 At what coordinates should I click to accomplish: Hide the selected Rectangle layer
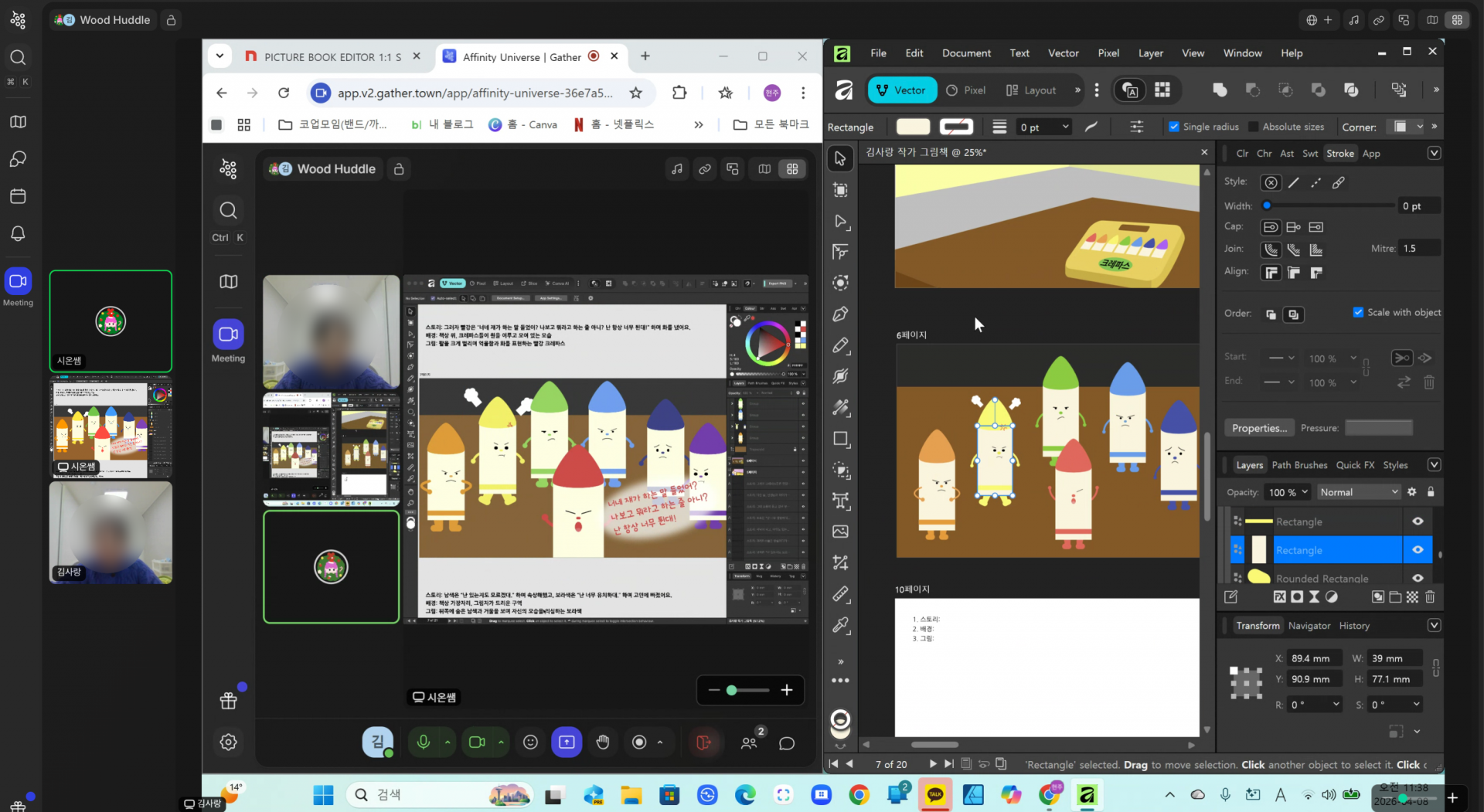click(x=1418, y=550)
